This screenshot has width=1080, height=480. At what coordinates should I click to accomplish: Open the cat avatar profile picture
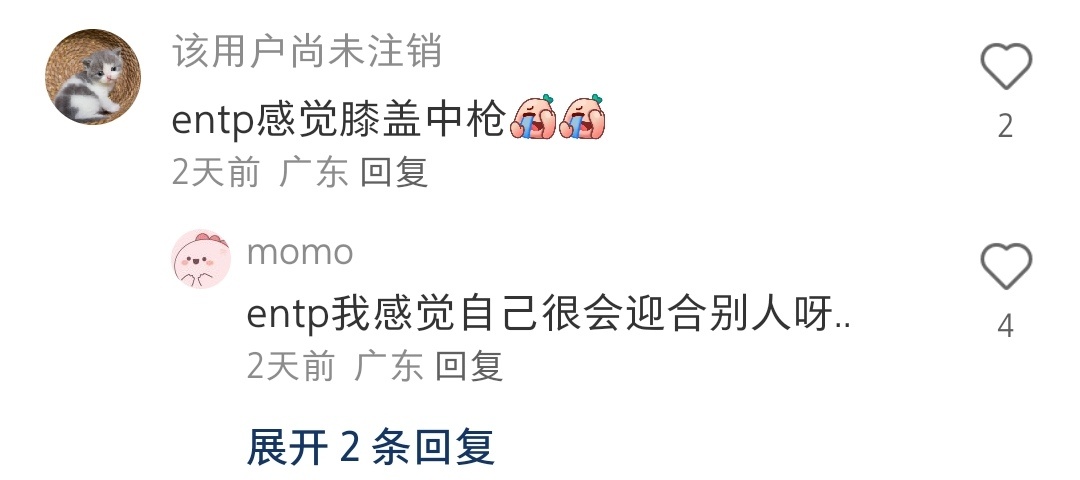coord(93,76)
